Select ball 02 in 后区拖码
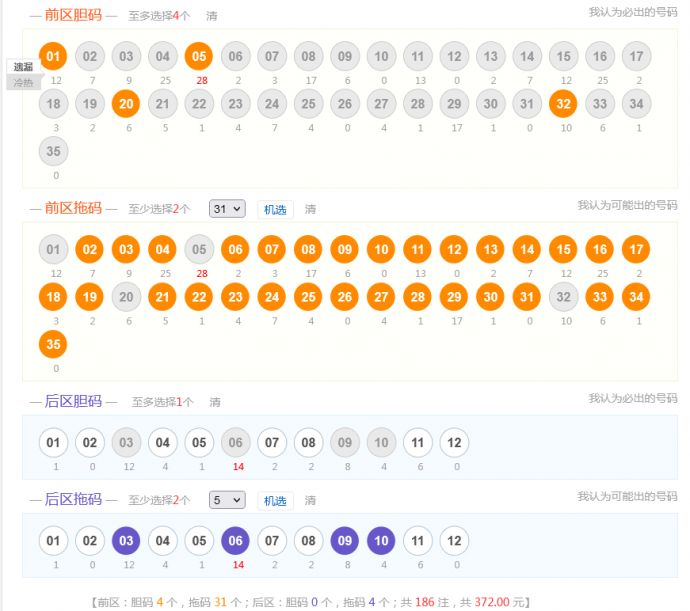The height and width of the screenshot is (611, 690). point(89,541)
